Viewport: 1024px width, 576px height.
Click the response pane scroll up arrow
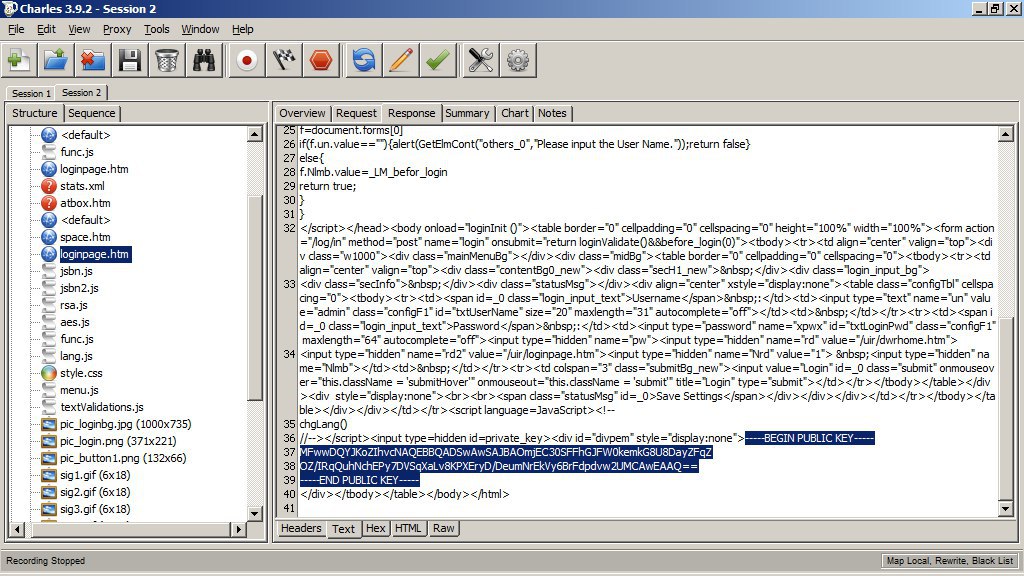point(1006,135)
